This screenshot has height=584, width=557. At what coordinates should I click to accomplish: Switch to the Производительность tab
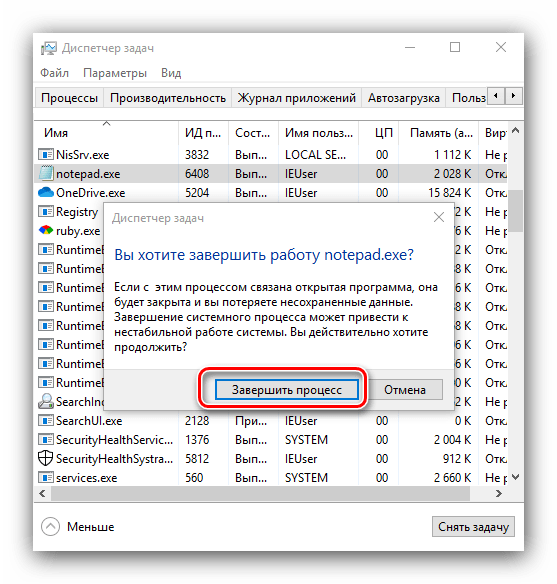pos(168,98)
